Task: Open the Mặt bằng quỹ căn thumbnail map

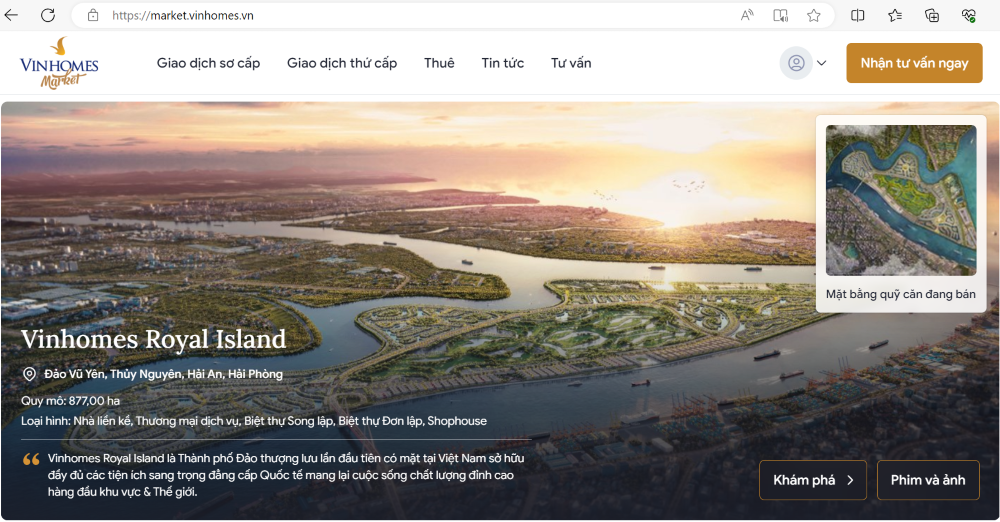Action: (x=901, y=200)
